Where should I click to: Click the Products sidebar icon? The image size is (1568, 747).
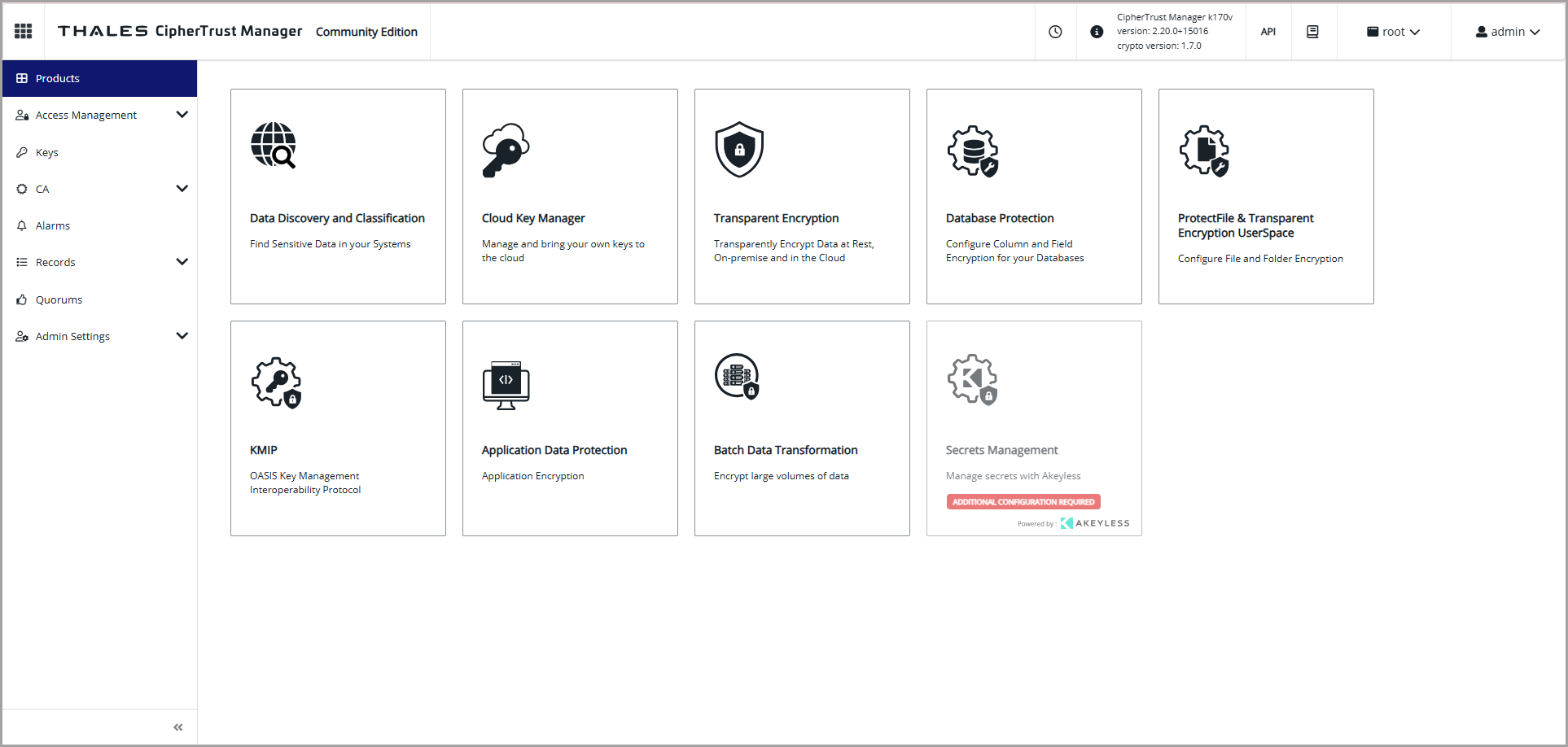coord(22,78)
